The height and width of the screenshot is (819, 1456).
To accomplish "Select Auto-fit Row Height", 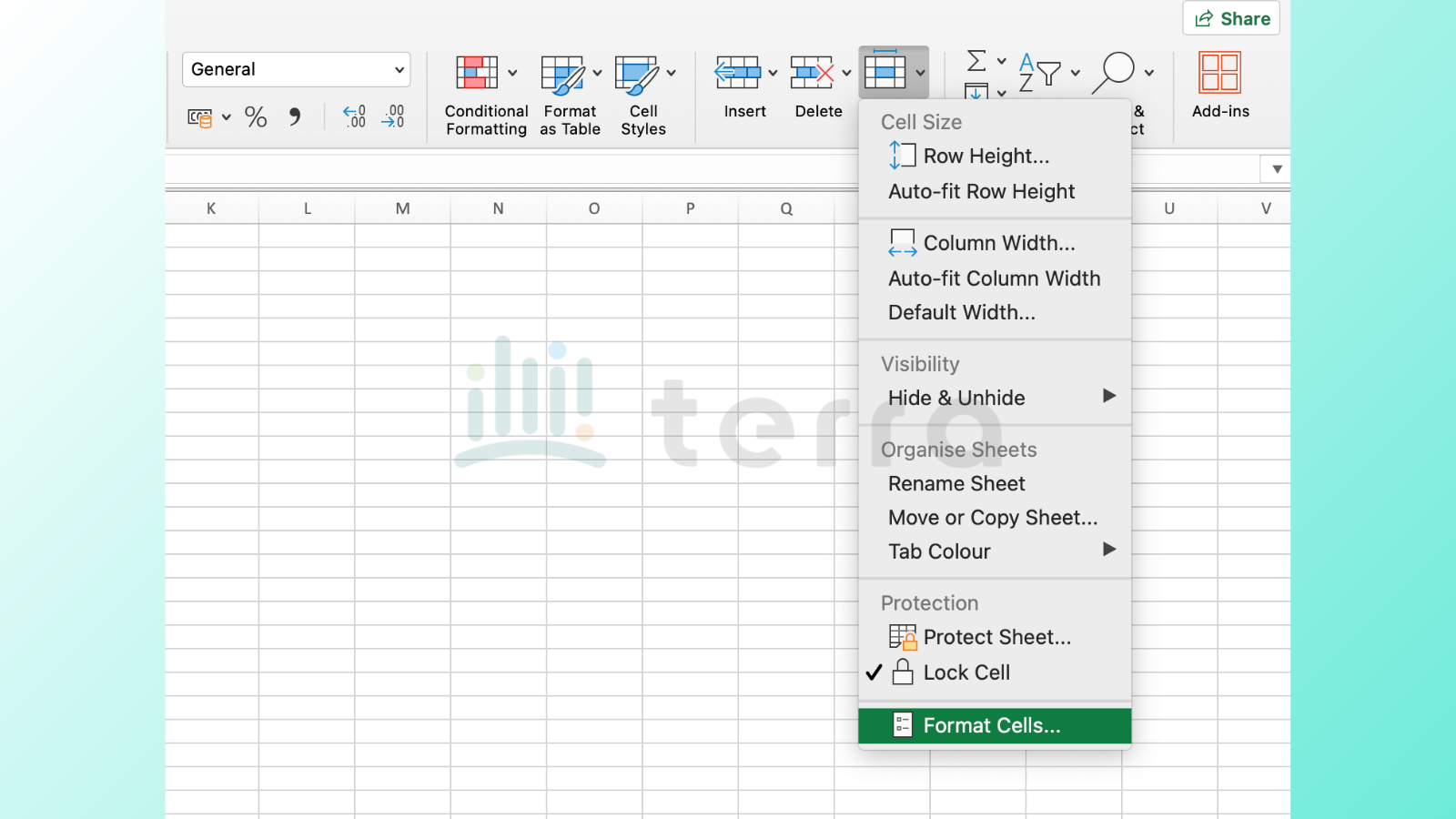I will click(995, 191).
